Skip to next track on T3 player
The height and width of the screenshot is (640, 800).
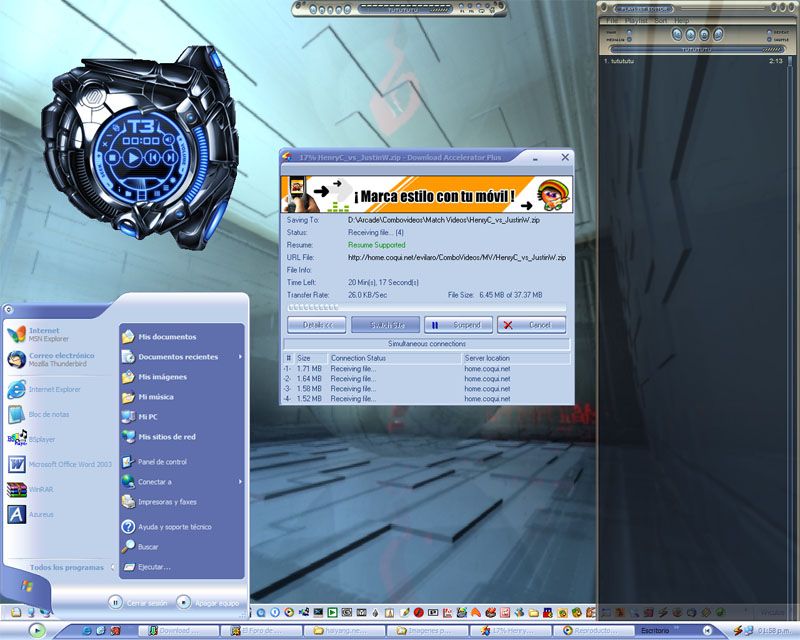(x=171, y=158)
